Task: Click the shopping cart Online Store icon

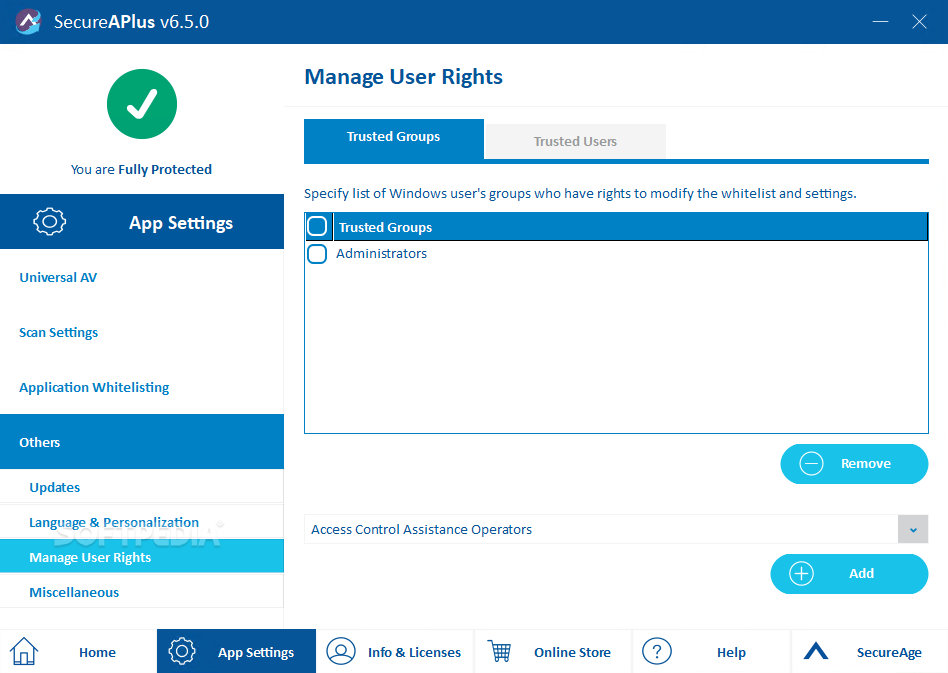Action: pos(500,651)
